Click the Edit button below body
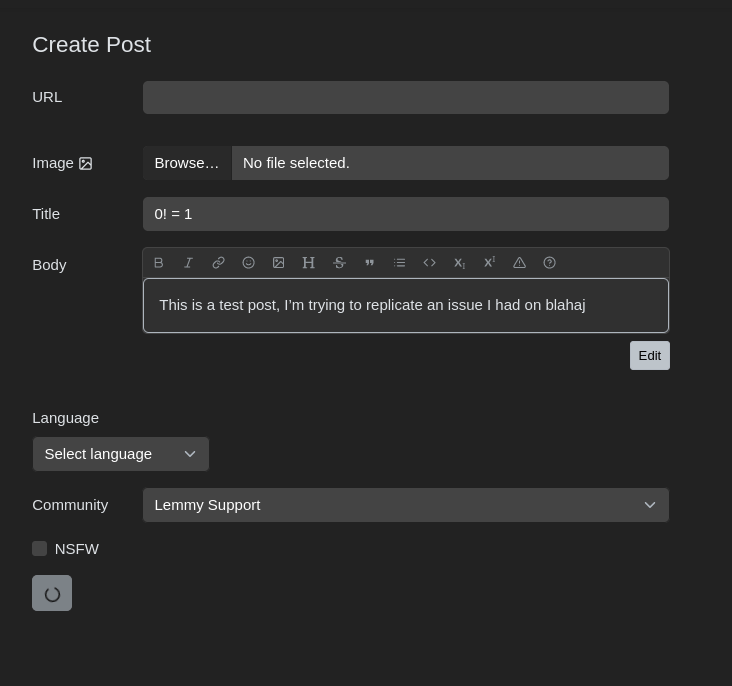The image size is (732, 686). (649, 356)
